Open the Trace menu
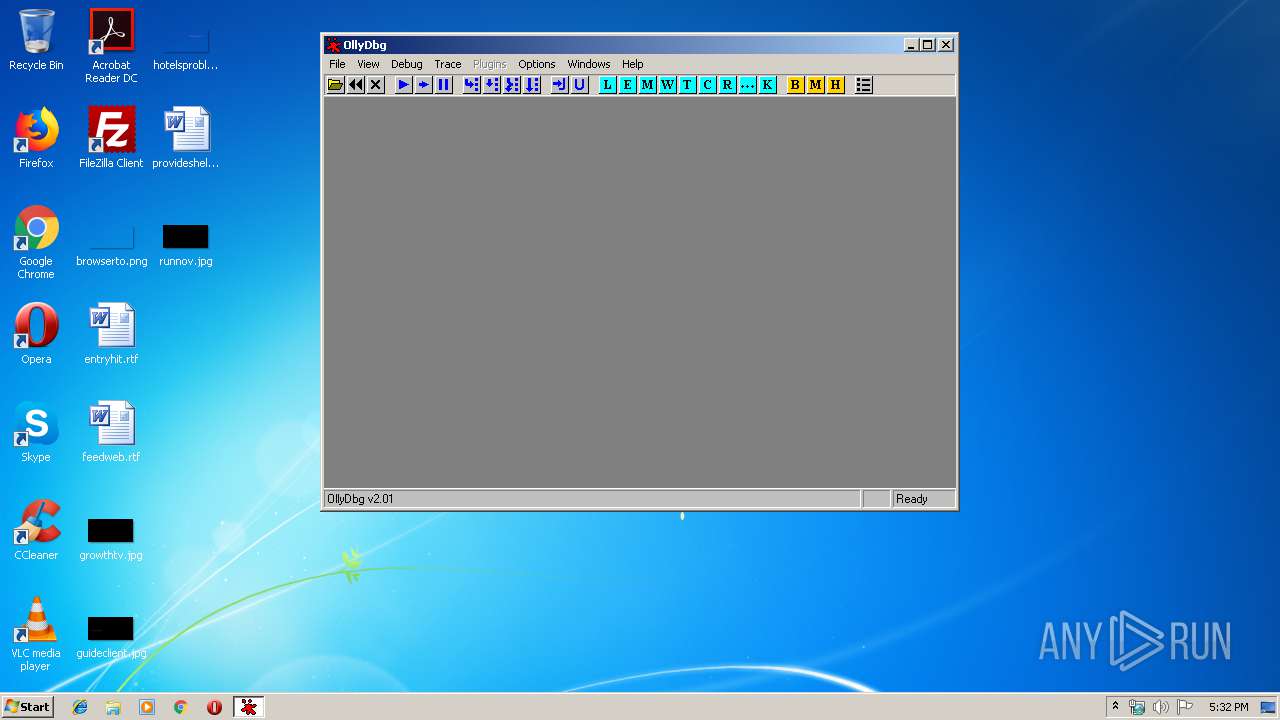 tap(448, 64)
